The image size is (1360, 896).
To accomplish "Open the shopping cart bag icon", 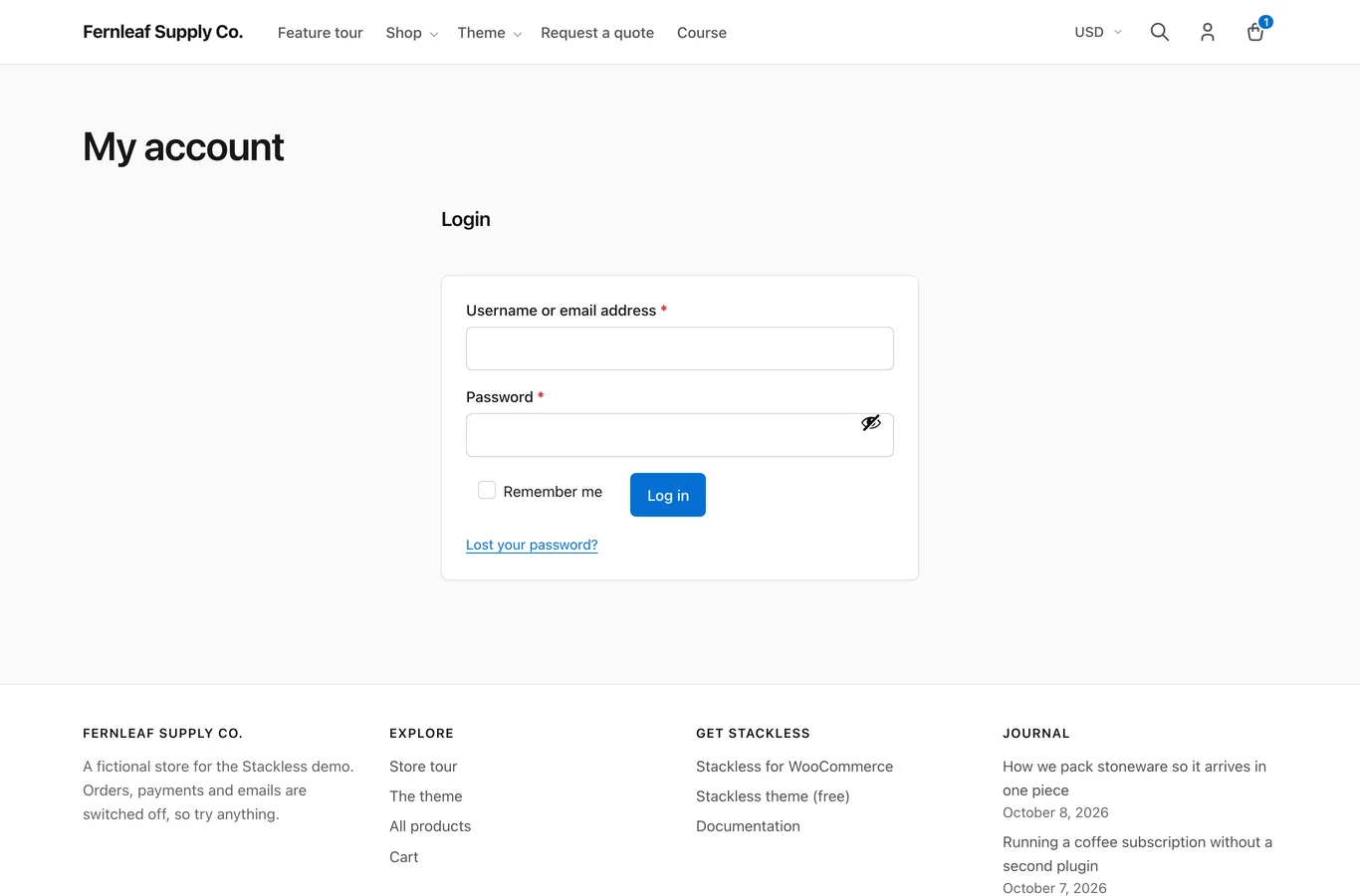I will click(1255, 32).
